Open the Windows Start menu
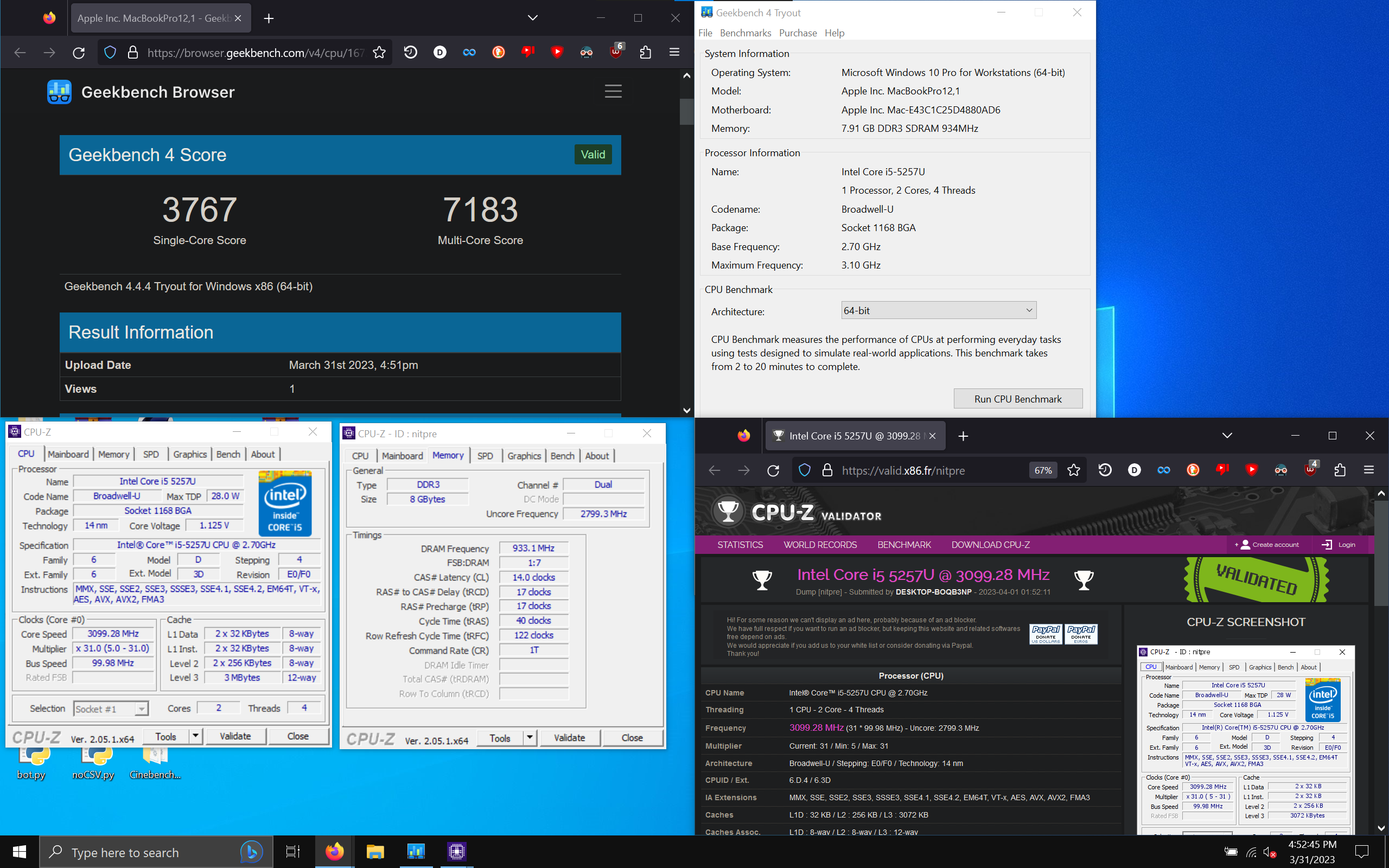 20,852
